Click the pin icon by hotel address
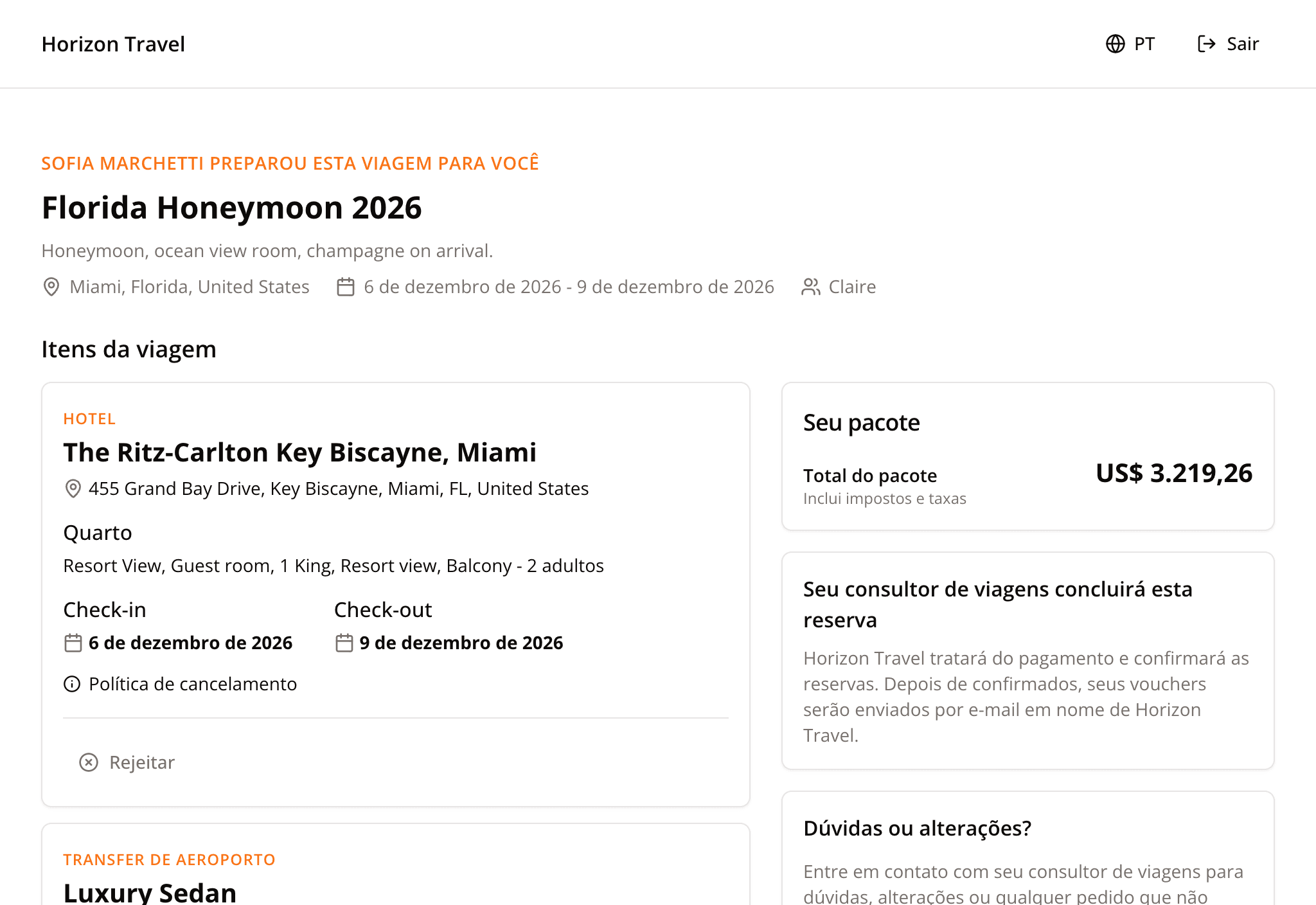 [x=73, y=488]
